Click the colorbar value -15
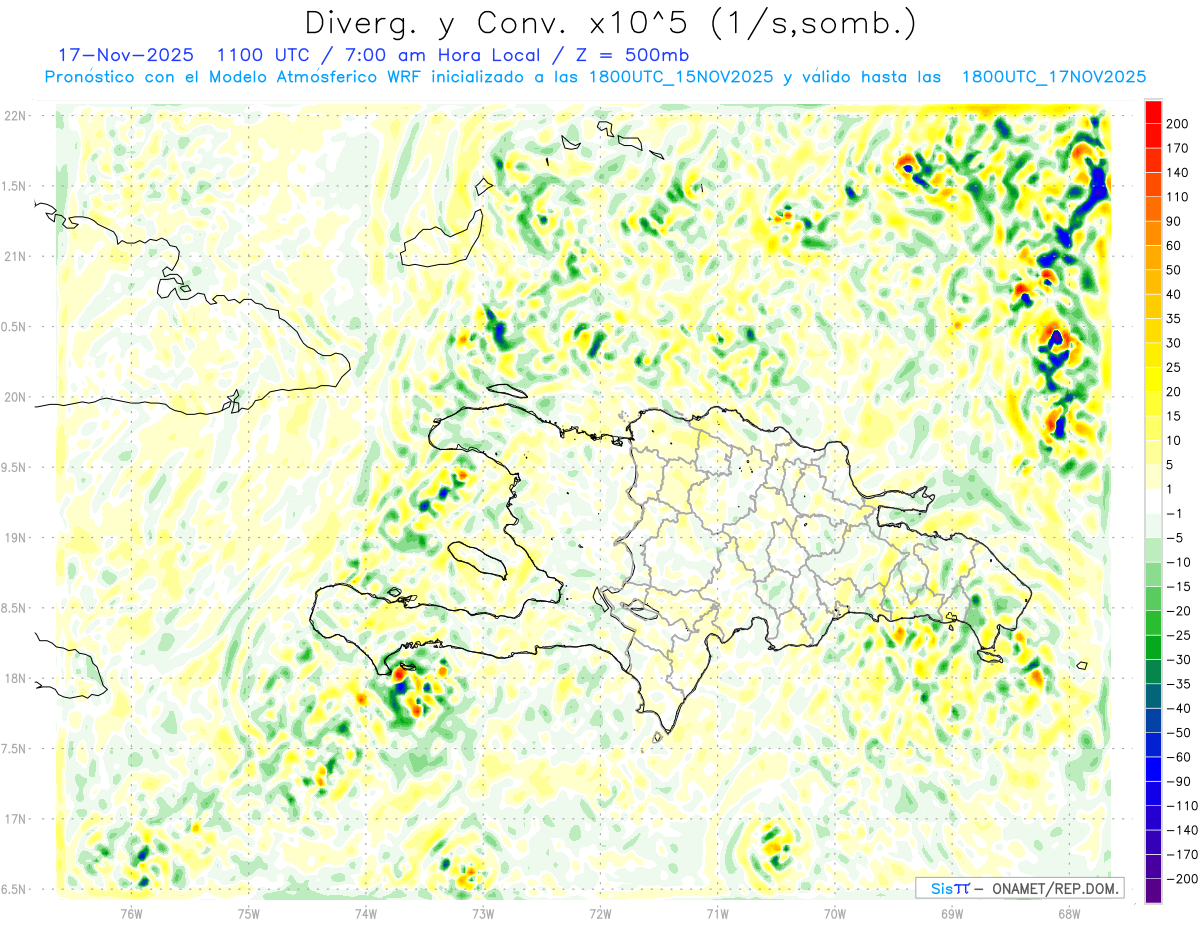The width and height of the screenshot is (1200, 927). coord(1180,587)
